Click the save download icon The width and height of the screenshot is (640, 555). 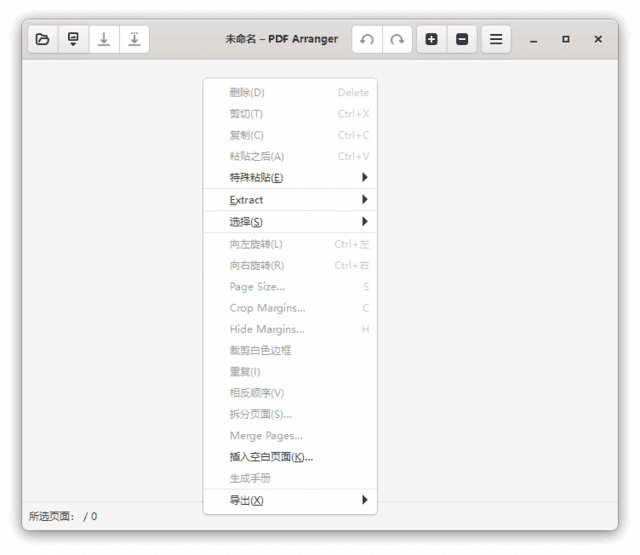[103, 39]
